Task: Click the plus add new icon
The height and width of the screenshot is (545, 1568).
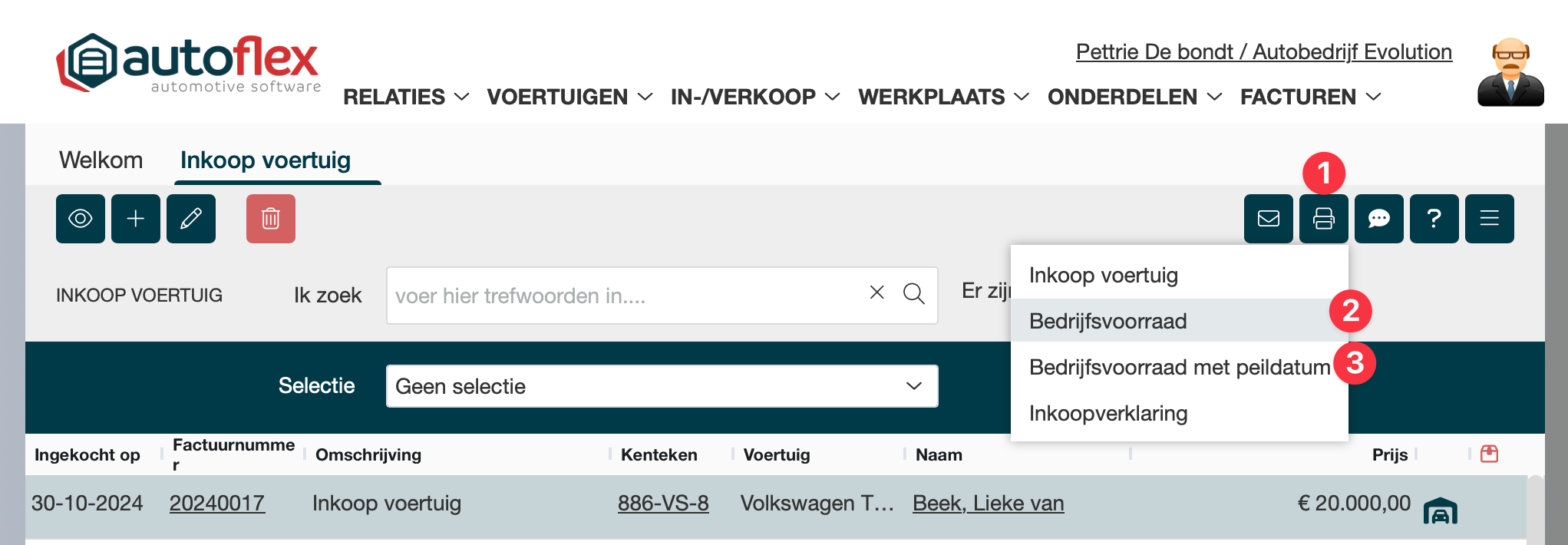Action: tap(136, 219)
